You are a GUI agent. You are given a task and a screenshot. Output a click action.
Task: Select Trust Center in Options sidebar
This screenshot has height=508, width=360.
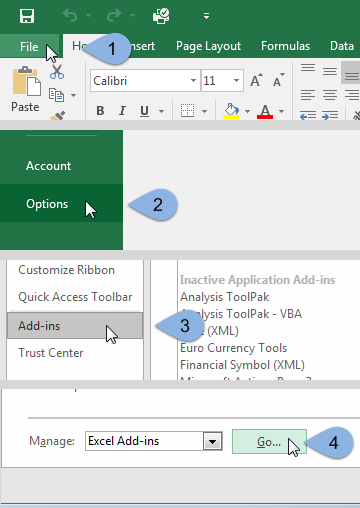51,353
